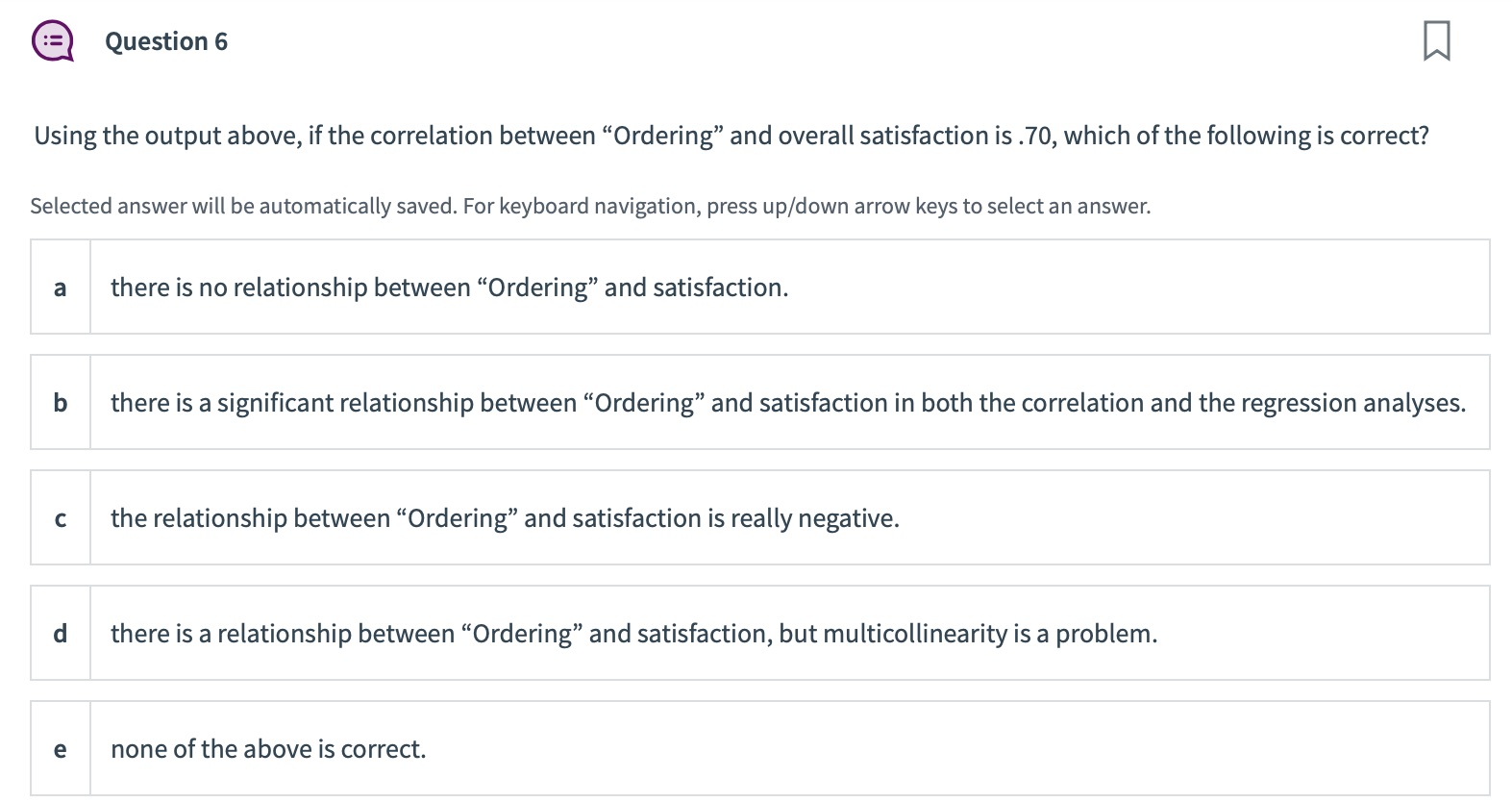Screen dimensions: 1512x802
Task: Click the letter label d
Action: pos(61,633)
